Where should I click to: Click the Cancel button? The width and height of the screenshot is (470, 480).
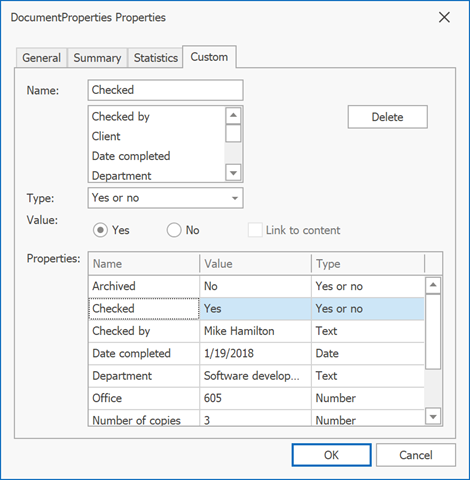tap(416, 455)
